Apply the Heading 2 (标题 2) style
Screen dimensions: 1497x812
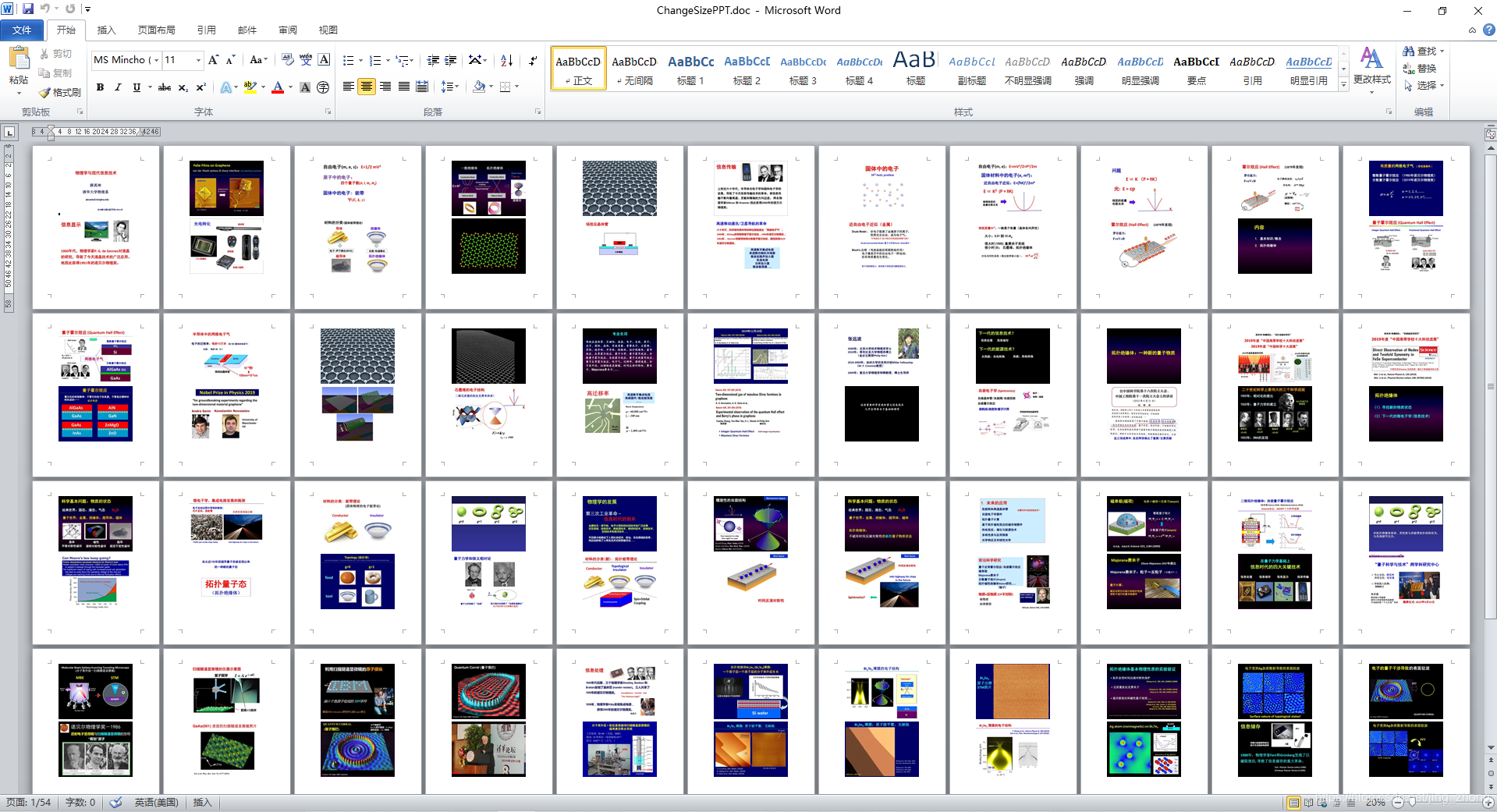(747, 69)
